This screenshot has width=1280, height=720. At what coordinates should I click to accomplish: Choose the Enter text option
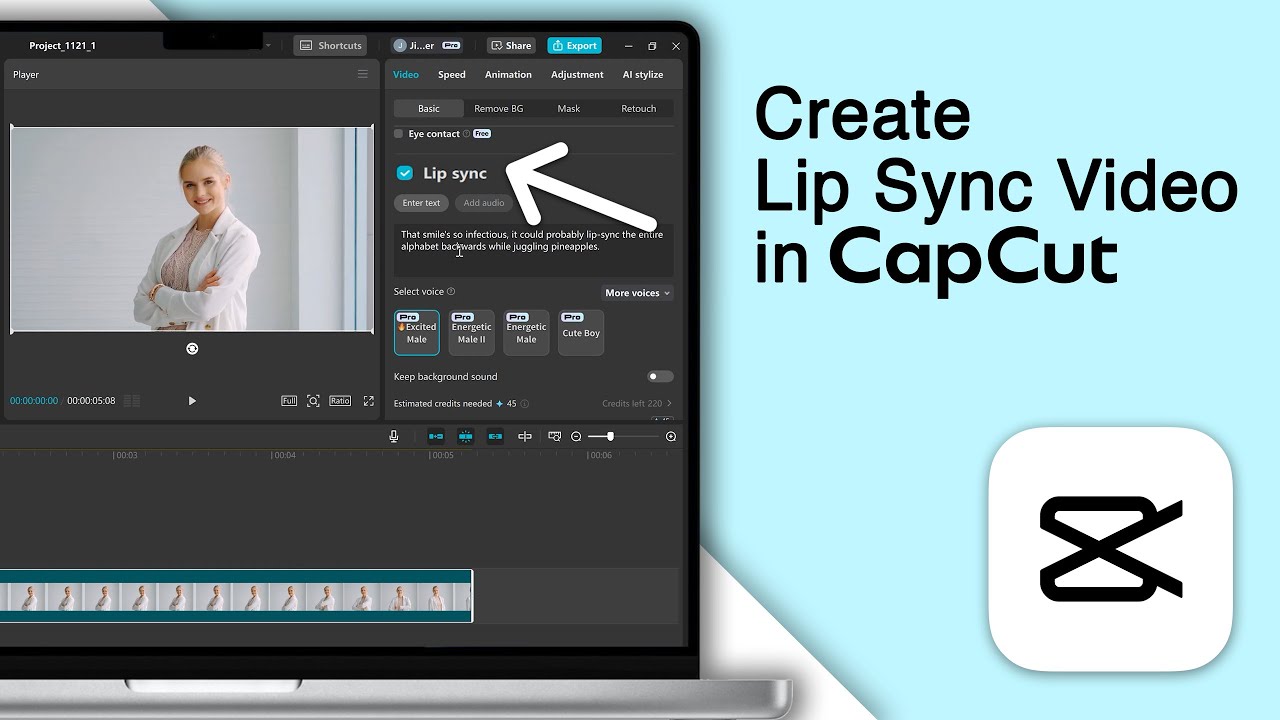[421, 203]
